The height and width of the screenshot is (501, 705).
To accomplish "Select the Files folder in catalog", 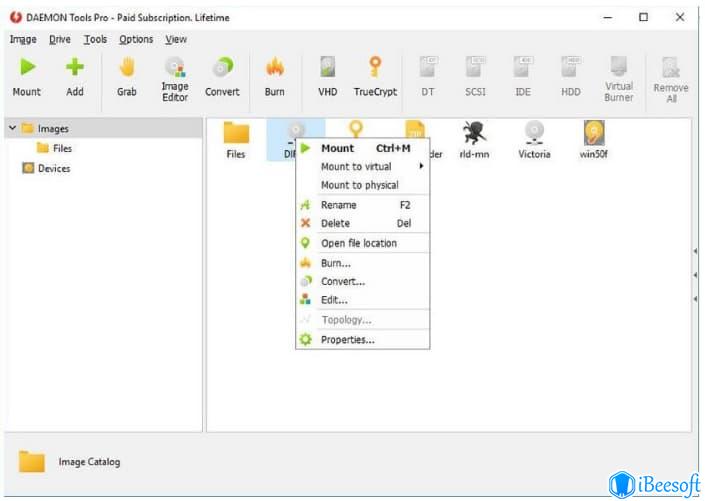I will coord(236,140).
